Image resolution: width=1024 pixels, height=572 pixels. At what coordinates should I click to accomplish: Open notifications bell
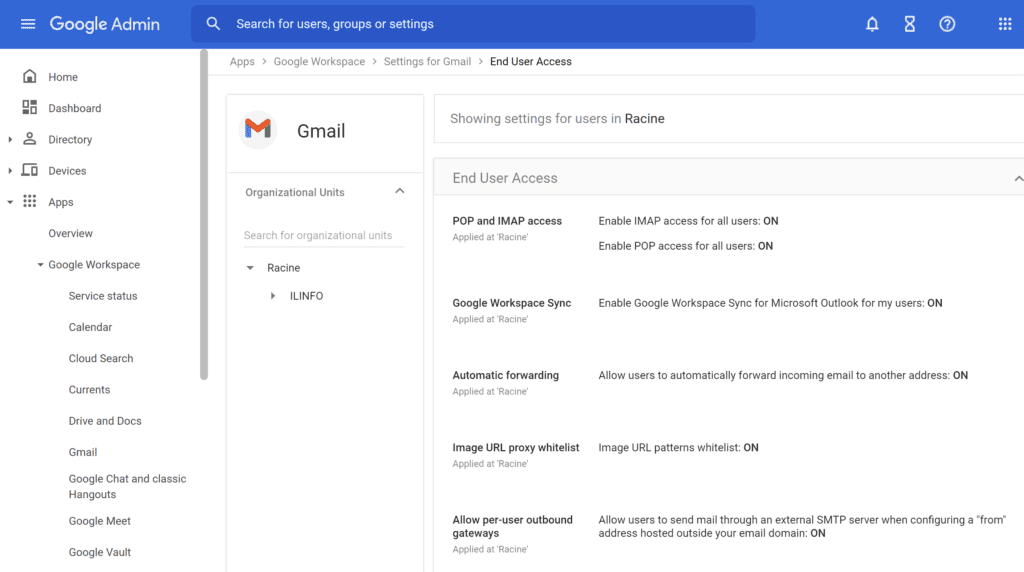(872, 24)
